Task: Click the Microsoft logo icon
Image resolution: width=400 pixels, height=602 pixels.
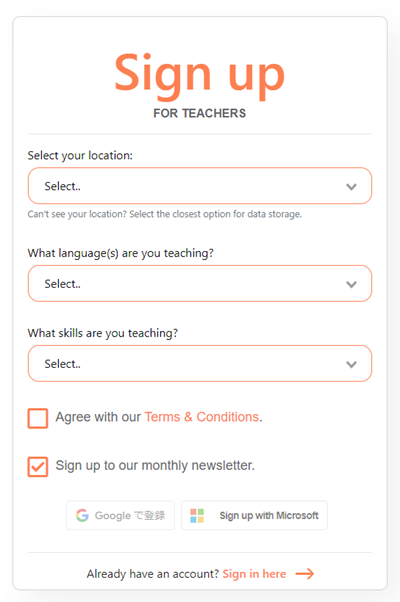Action: (x=197, y=515)
